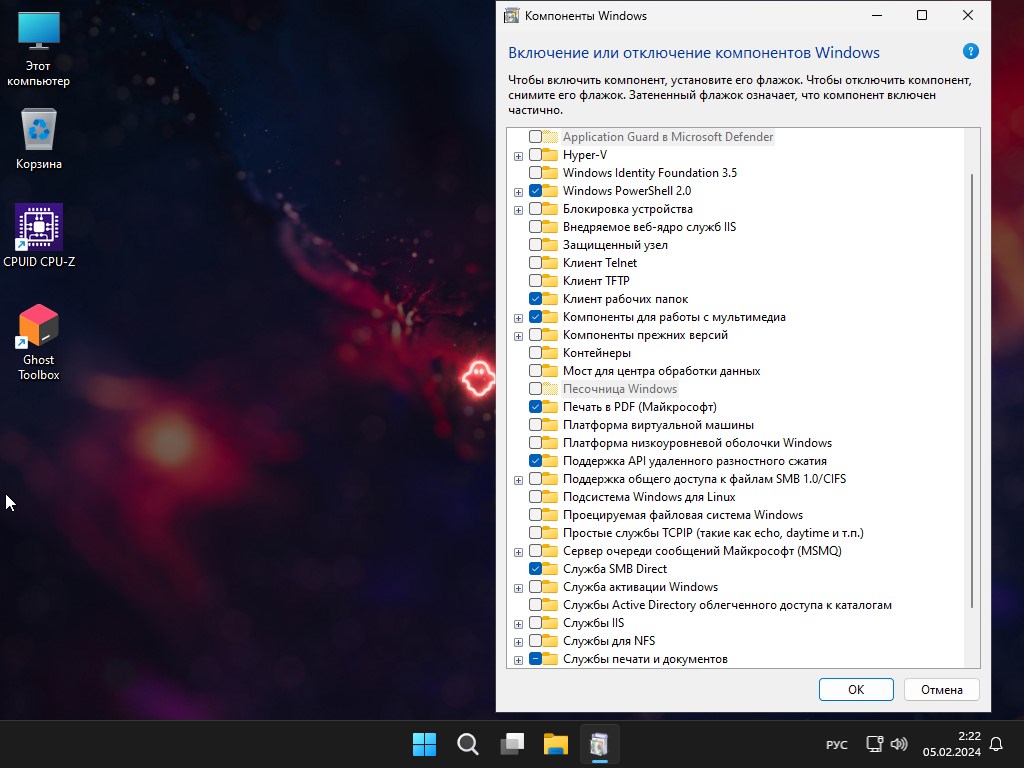The image size is (1024, 768).
Task: Click the folder icon beside Клиент Telnet
Action: point(550,263)
